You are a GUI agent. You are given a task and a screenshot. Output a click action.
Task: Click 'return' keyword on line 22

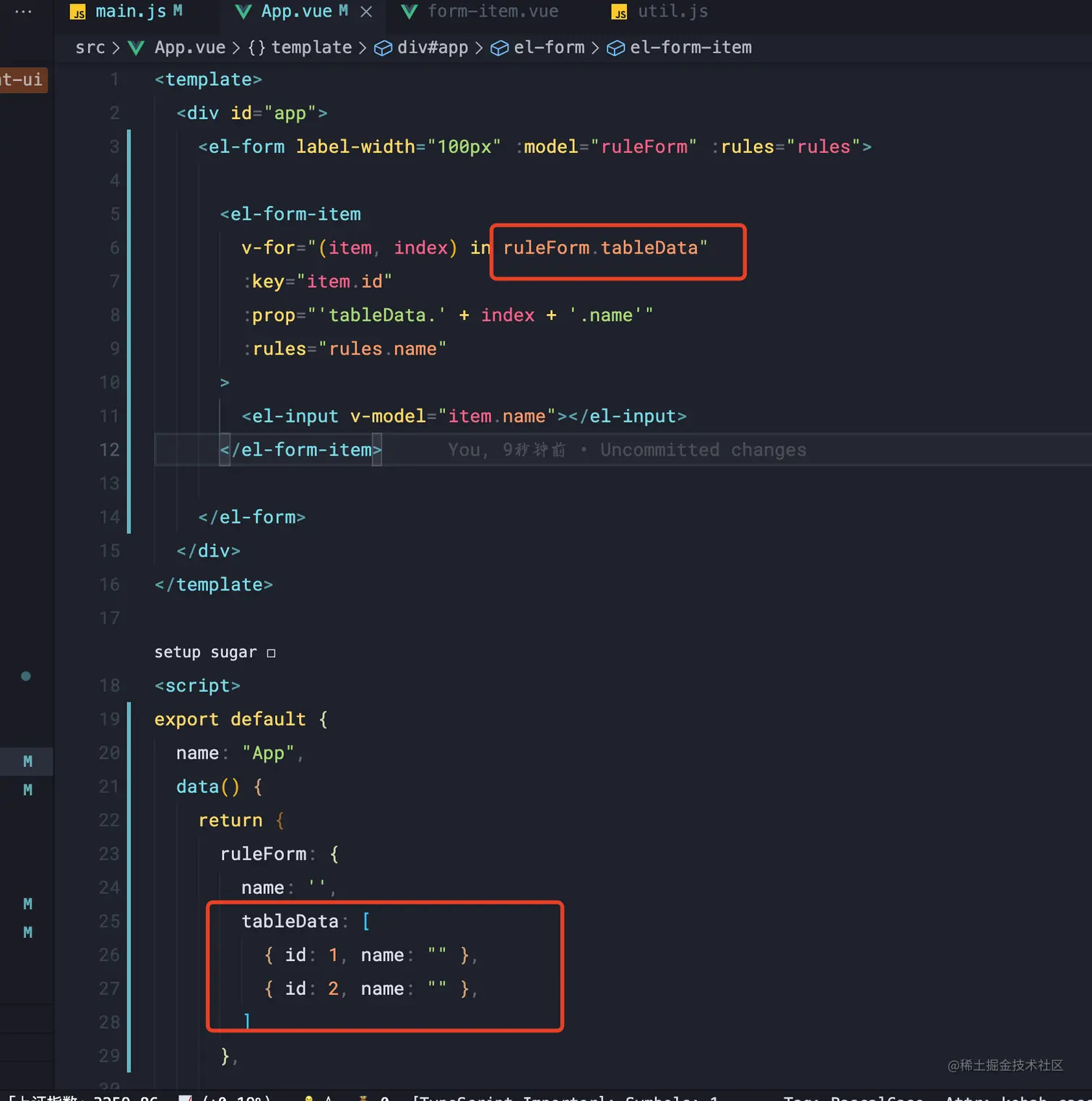[230, 820]
